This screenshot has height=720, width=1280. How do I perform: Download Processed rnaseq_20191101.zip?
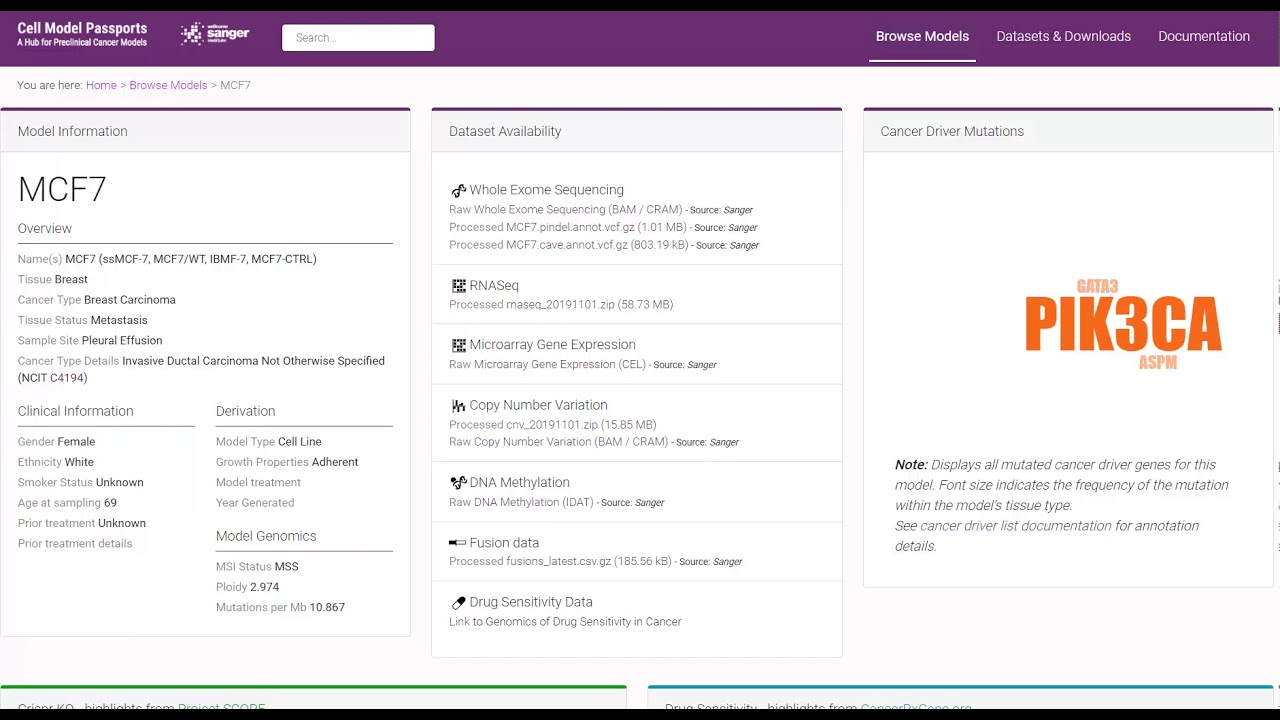[561, 304]
